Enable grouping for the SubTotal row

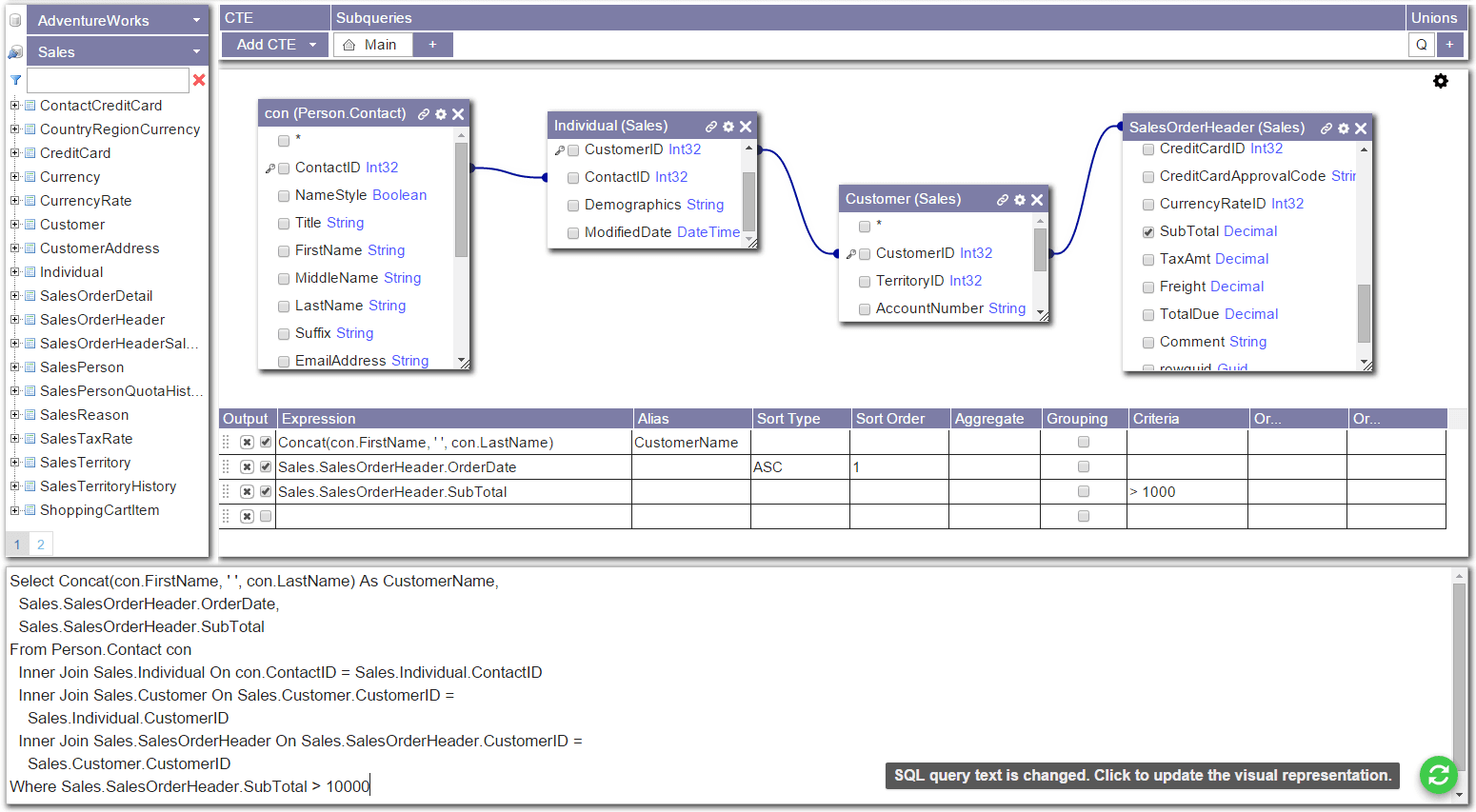pyautogui.click(x=1083, y=491)
